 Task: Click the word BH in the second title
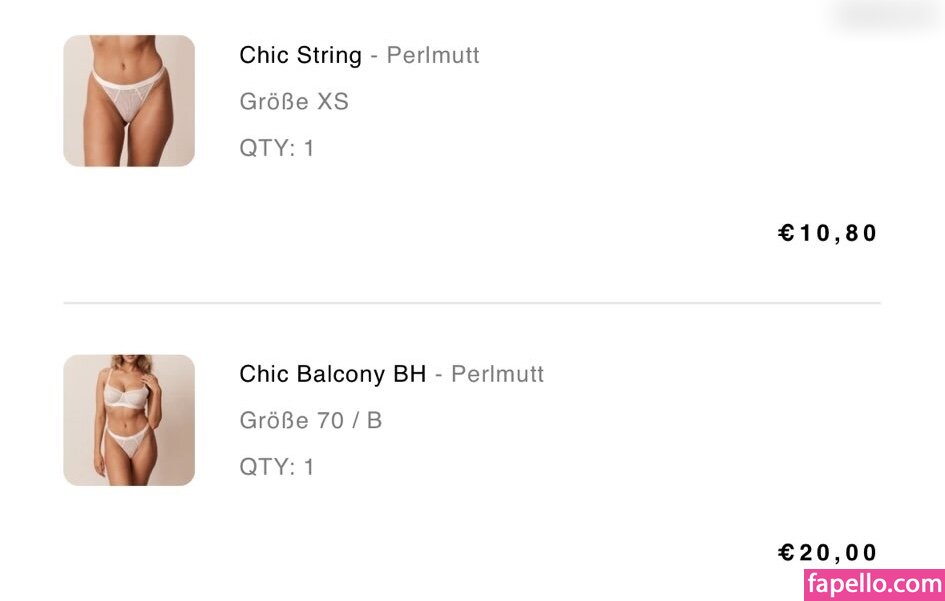(409, 374)
